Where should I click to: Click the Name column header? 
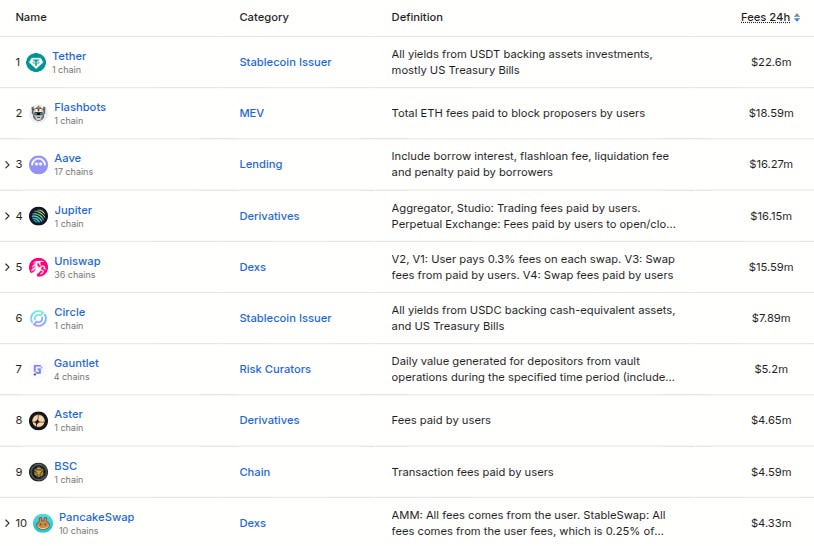click(31, 17)
